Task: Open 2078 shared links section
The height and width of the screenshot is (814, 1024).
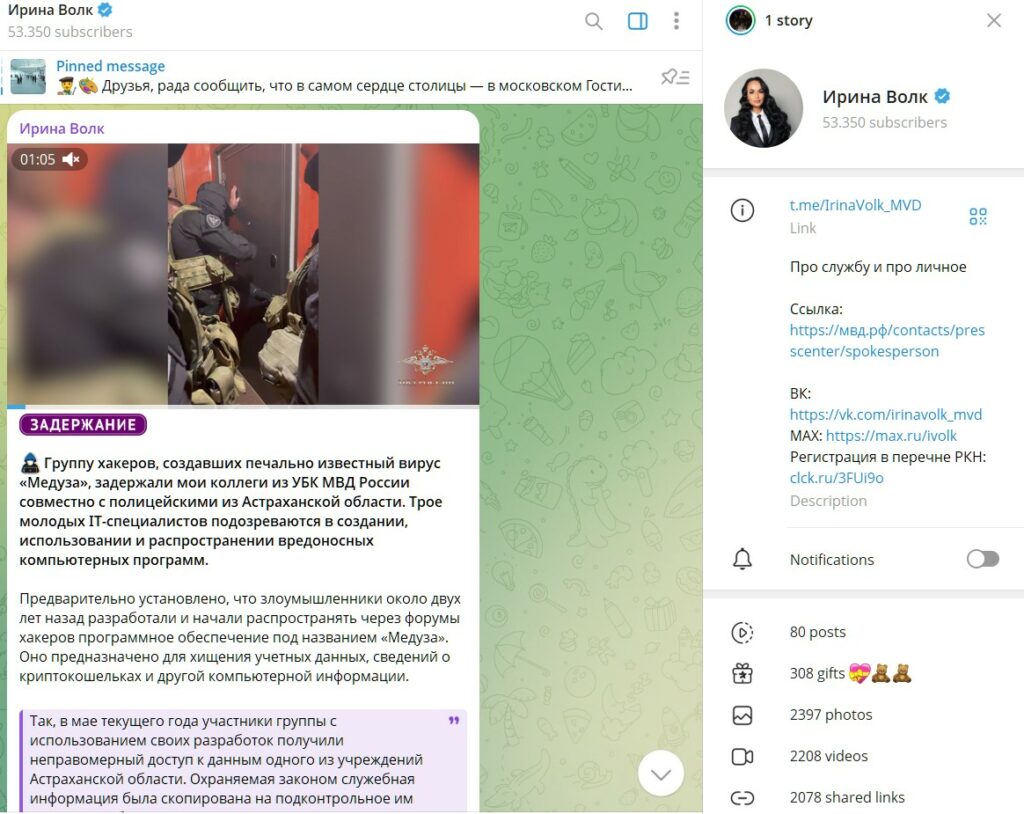Action: click(847, 797)
